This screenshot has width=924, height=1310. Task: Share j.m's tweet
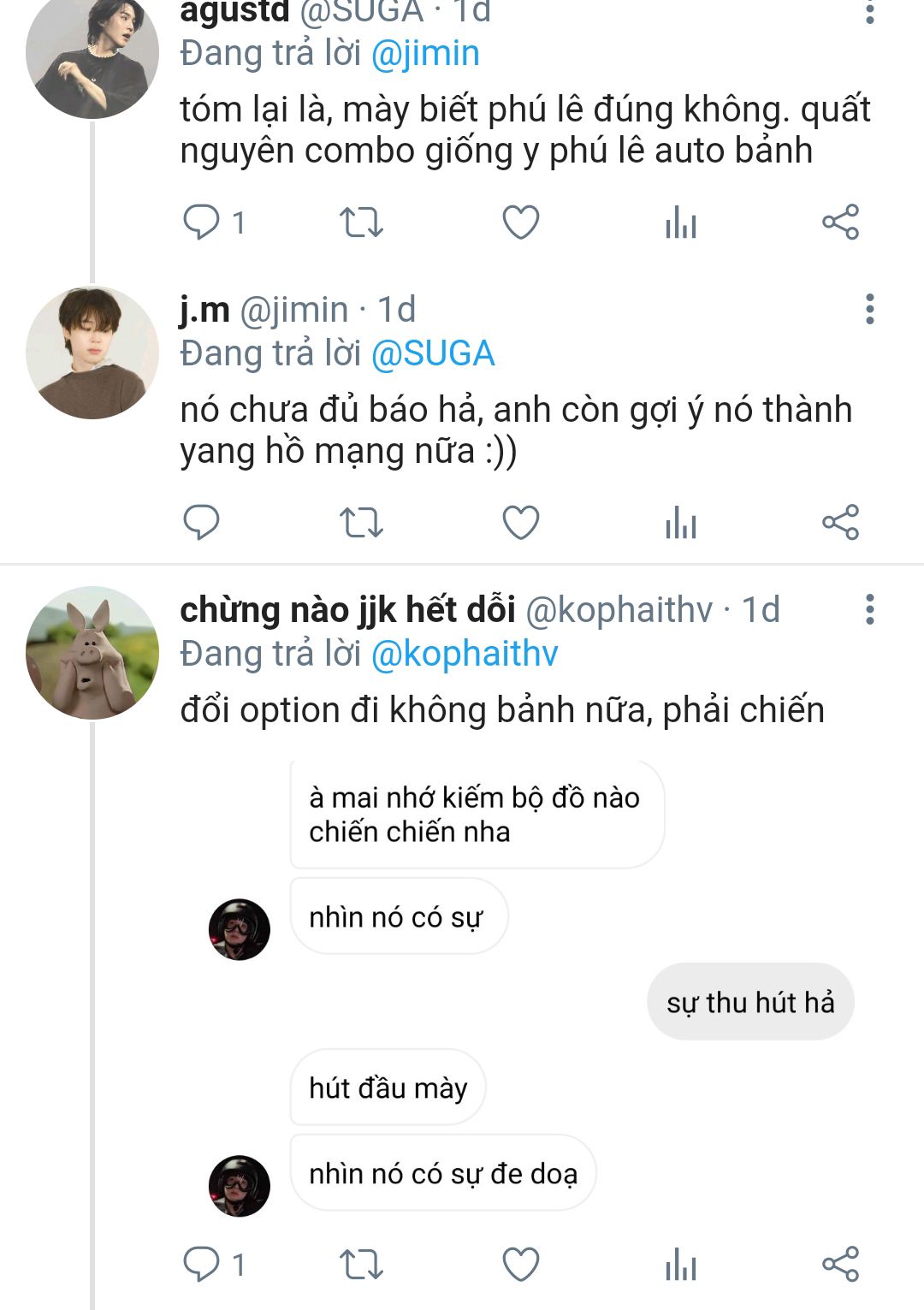coord(840,522)
